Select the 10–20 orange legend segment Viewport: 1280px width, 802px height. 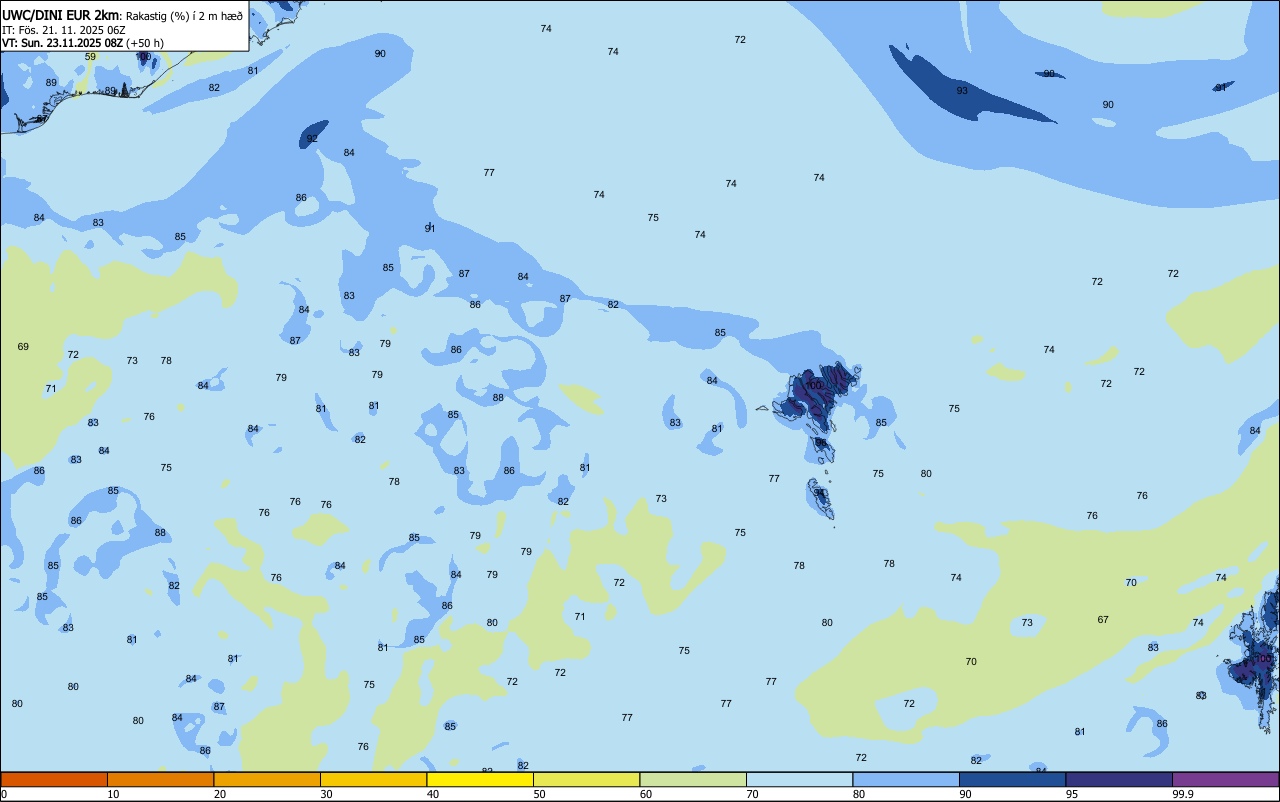(160, 779)
